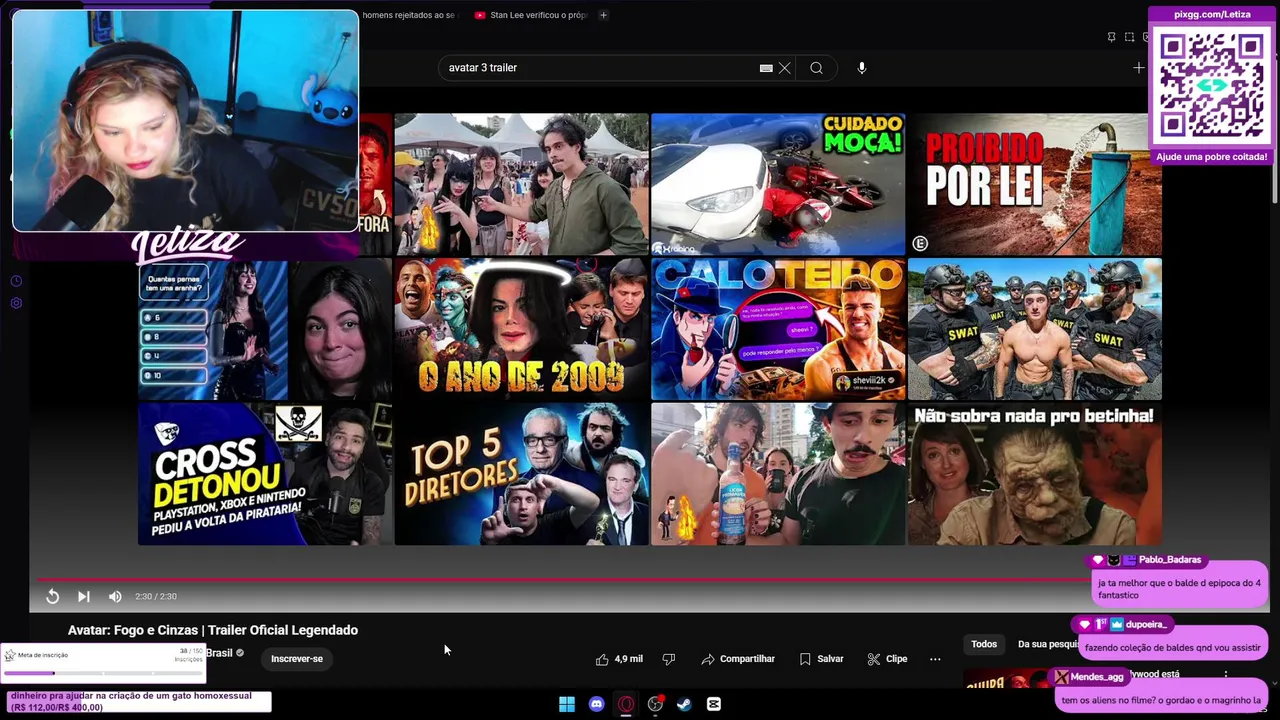Click the 2:30 / 2:30 time display
This screenshot has width=1280, height=720.
click(x=156, y=596)
